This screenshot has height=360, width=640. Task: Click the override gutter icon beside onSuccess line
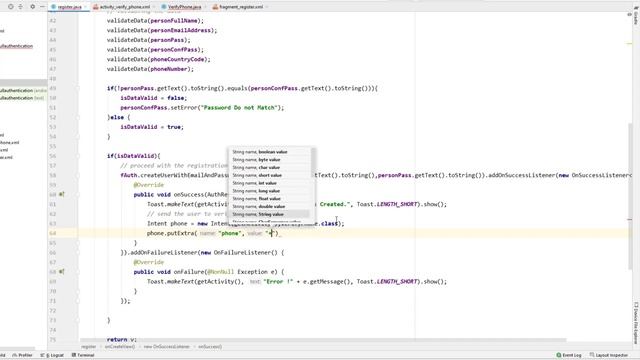point(62,194)
